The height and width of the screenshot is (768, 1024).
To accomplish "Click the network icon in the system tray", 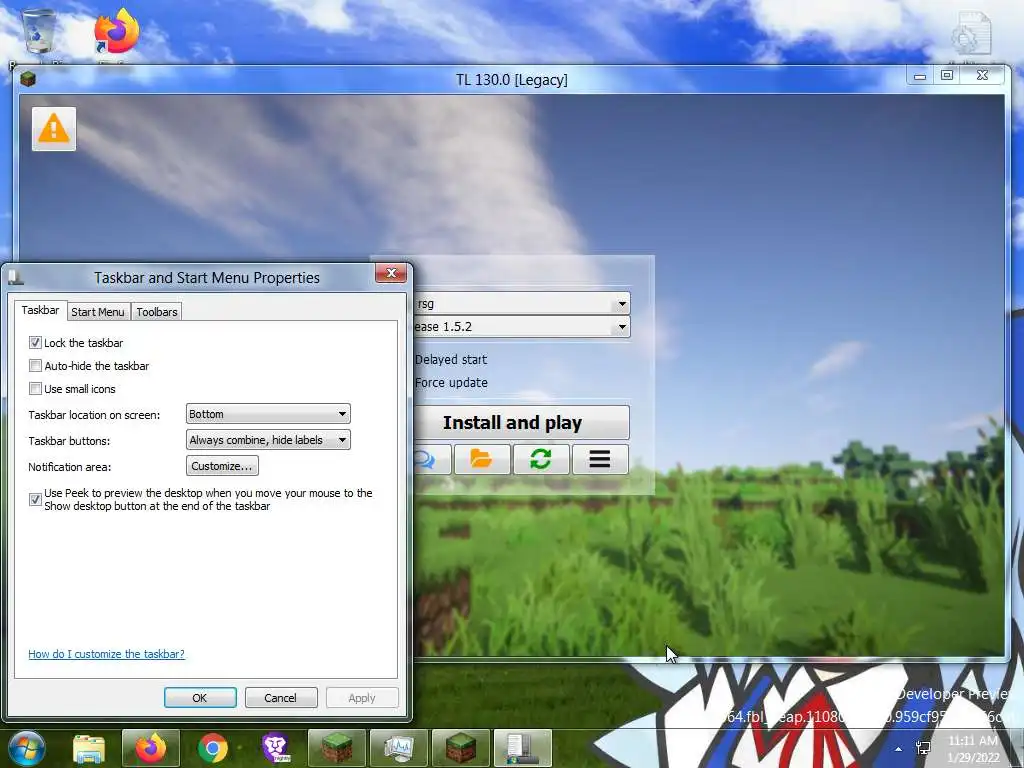I will (x=923, y=749).
